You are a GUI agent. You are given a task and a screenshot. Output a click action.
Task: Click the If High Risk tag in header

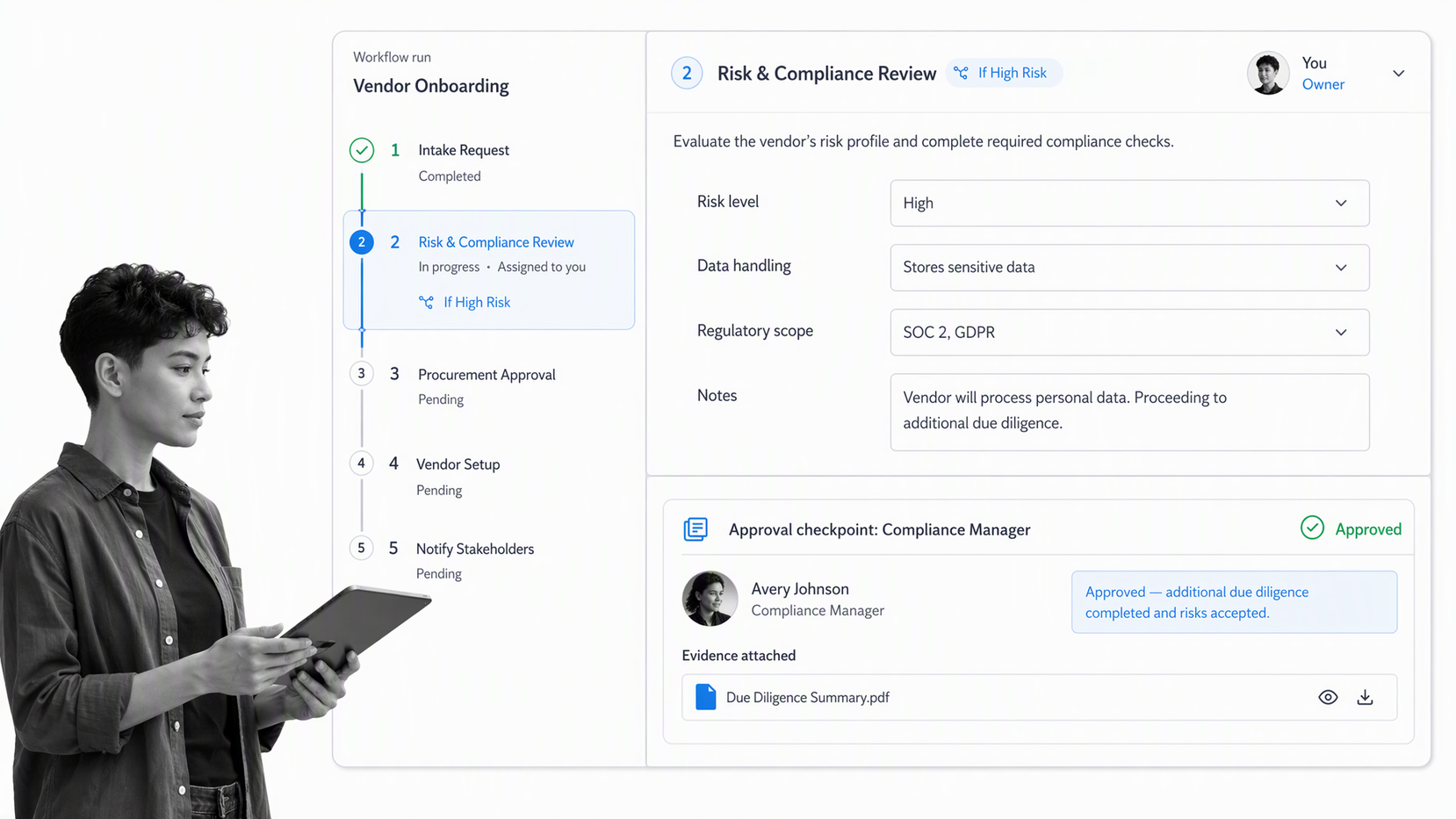point(1004,73)
